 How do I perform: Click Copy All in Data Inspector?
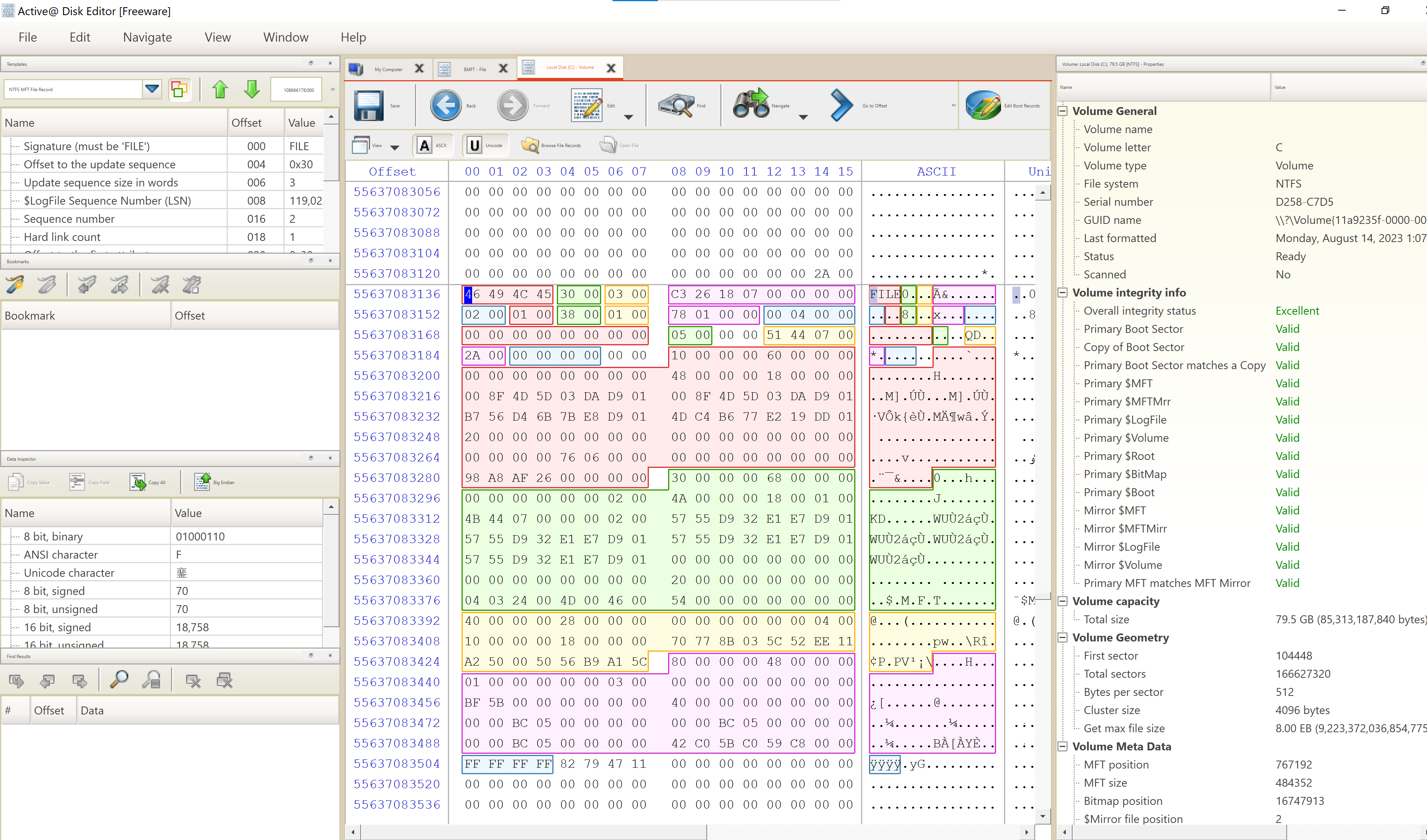148,482
